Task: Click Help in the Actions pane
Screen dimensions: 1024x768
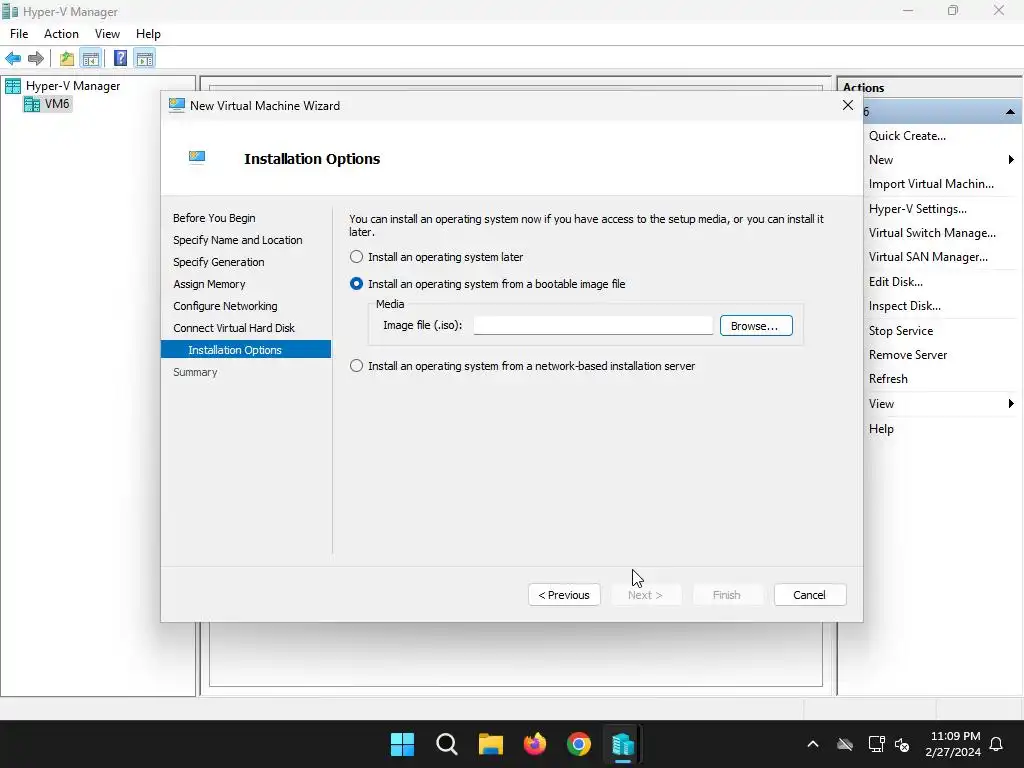Action: (x=881, y=429)
